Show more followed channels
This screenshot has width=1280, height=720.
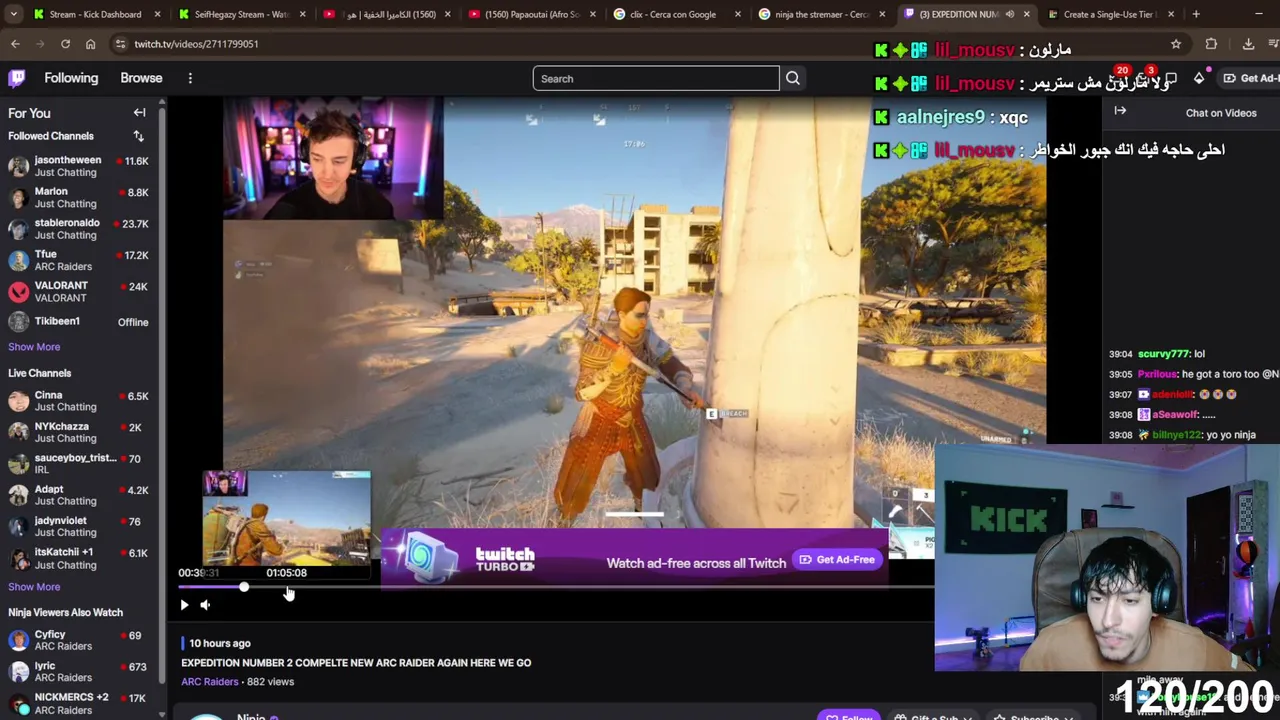[34, 347]
